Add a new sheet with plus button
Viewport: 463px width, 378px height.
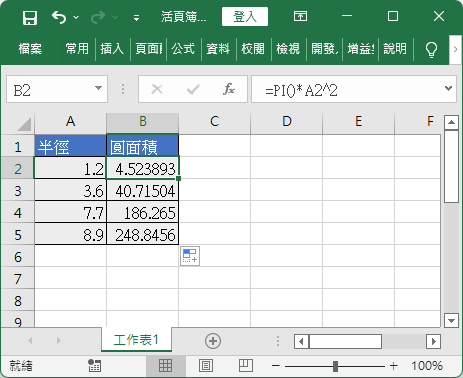point(213,341)
